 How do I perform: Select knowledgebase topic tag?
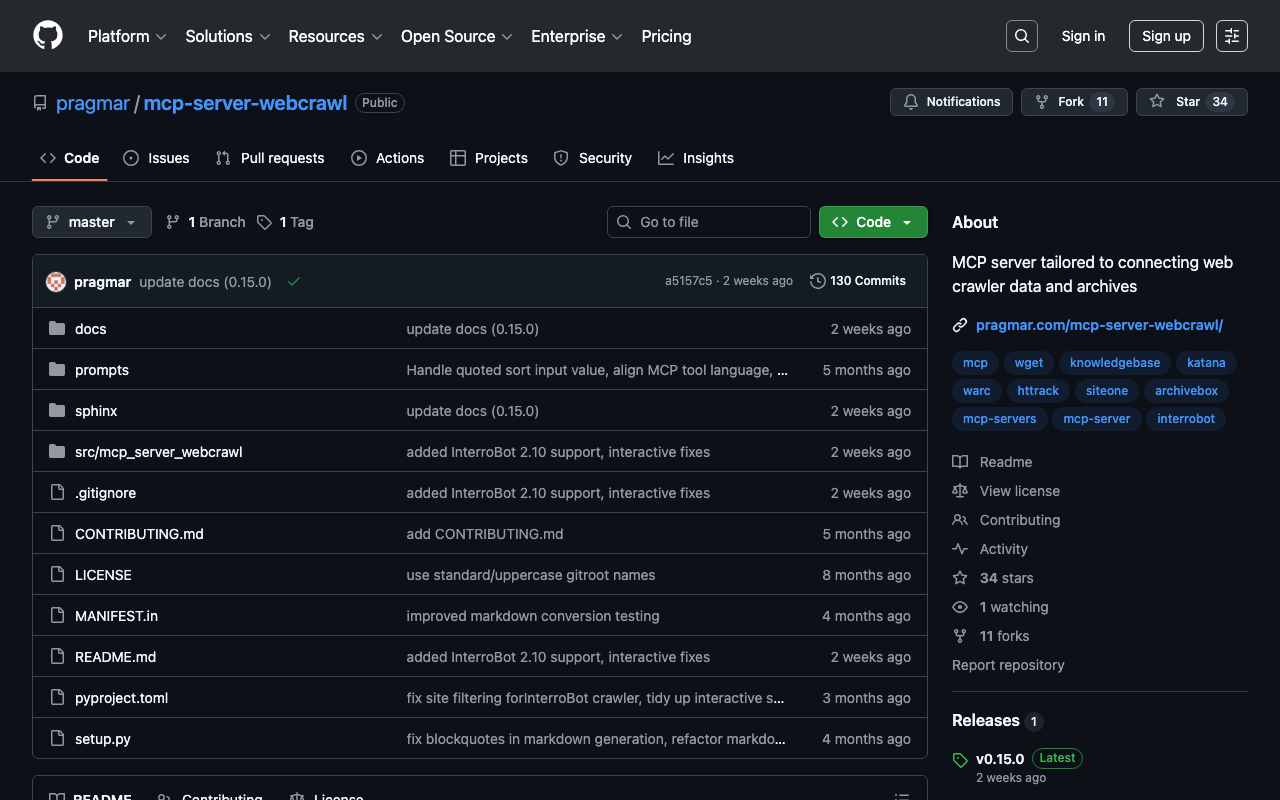click(1115, 363)
